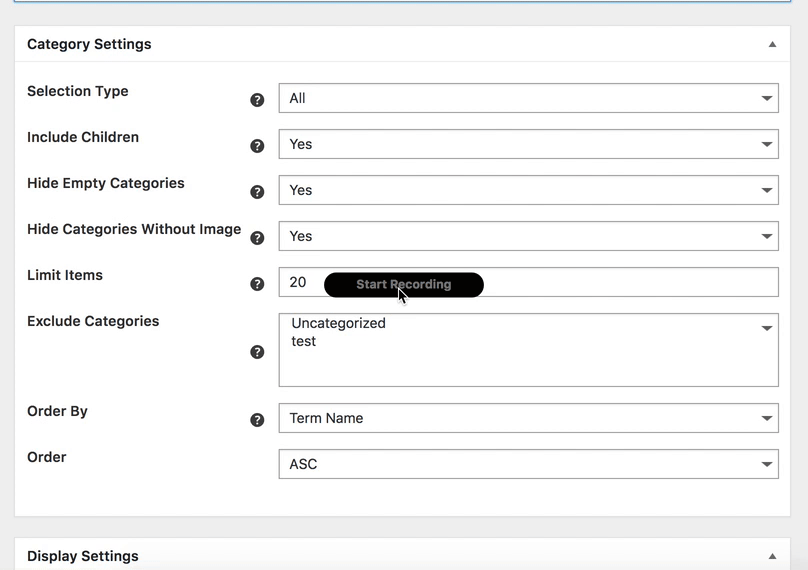The image size is (808, 570).
Task: Collapse the Display Settings panel arrow
Action: 772,556
